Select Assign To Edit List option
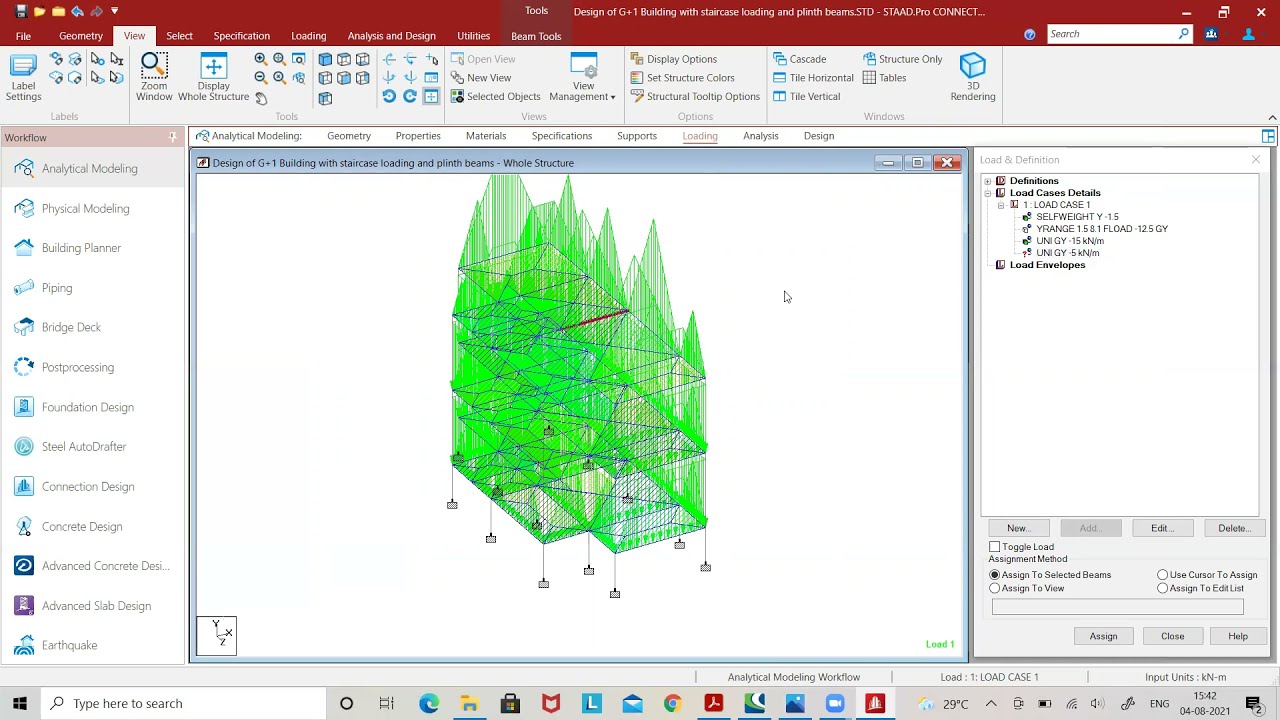This screenshot has height=720, width=1280. click(1163, 588)
